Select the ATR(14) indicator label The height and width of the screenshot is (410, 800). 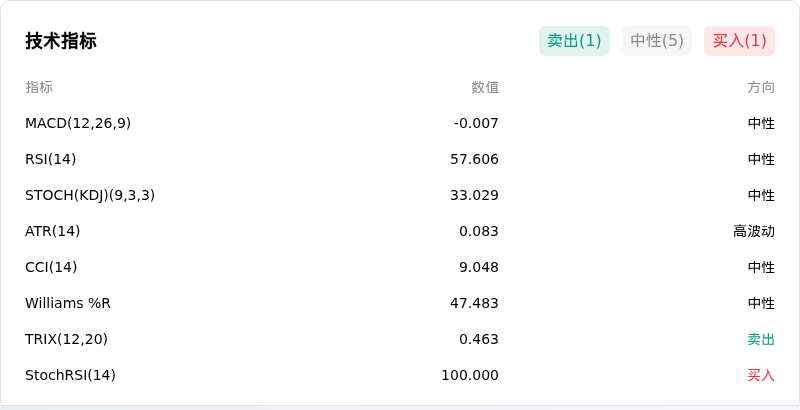[53, 231]
